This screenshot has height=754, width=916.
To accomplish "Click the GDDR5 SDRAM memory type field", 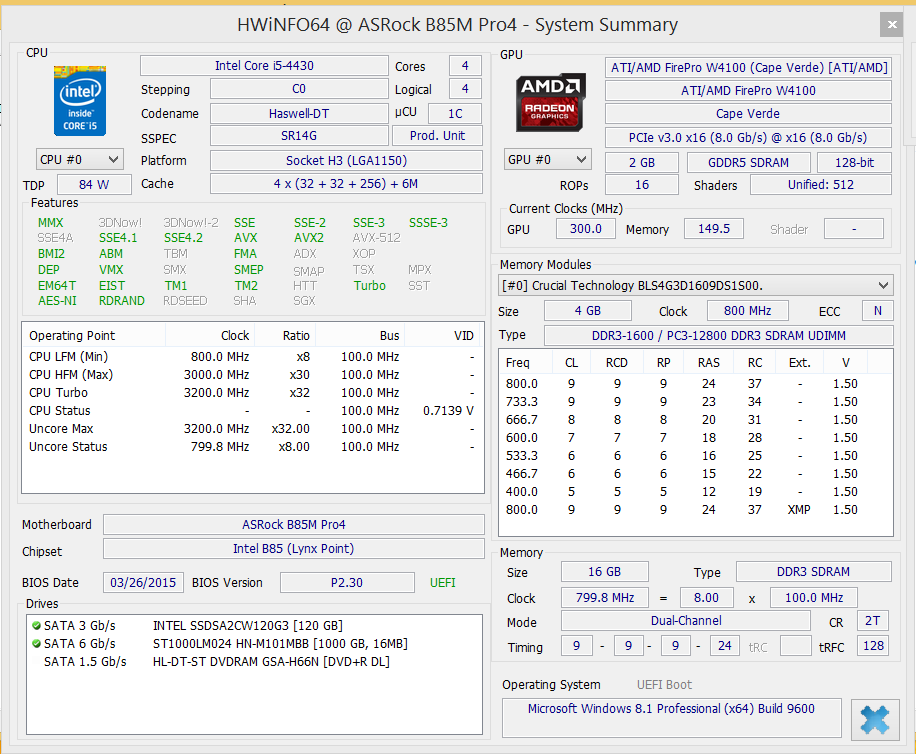I will 748,162.
